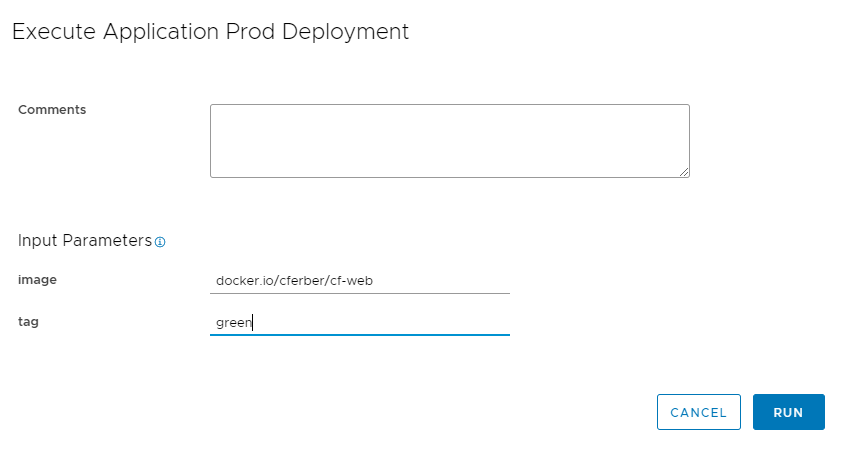Screen dimensions: 843x450
Task: Click the image parameter label
Action: pyautogui.click(x=37, y=280)
